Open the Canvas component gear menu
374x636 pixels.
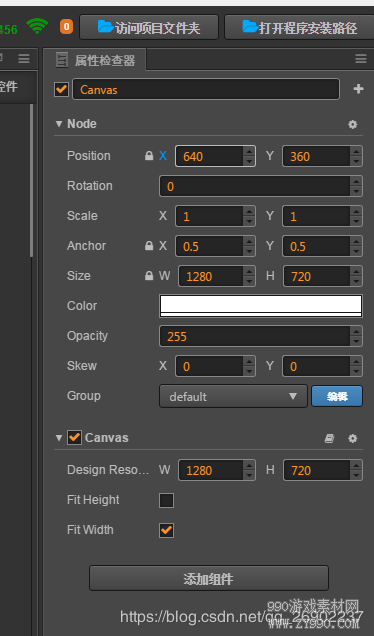353,438
